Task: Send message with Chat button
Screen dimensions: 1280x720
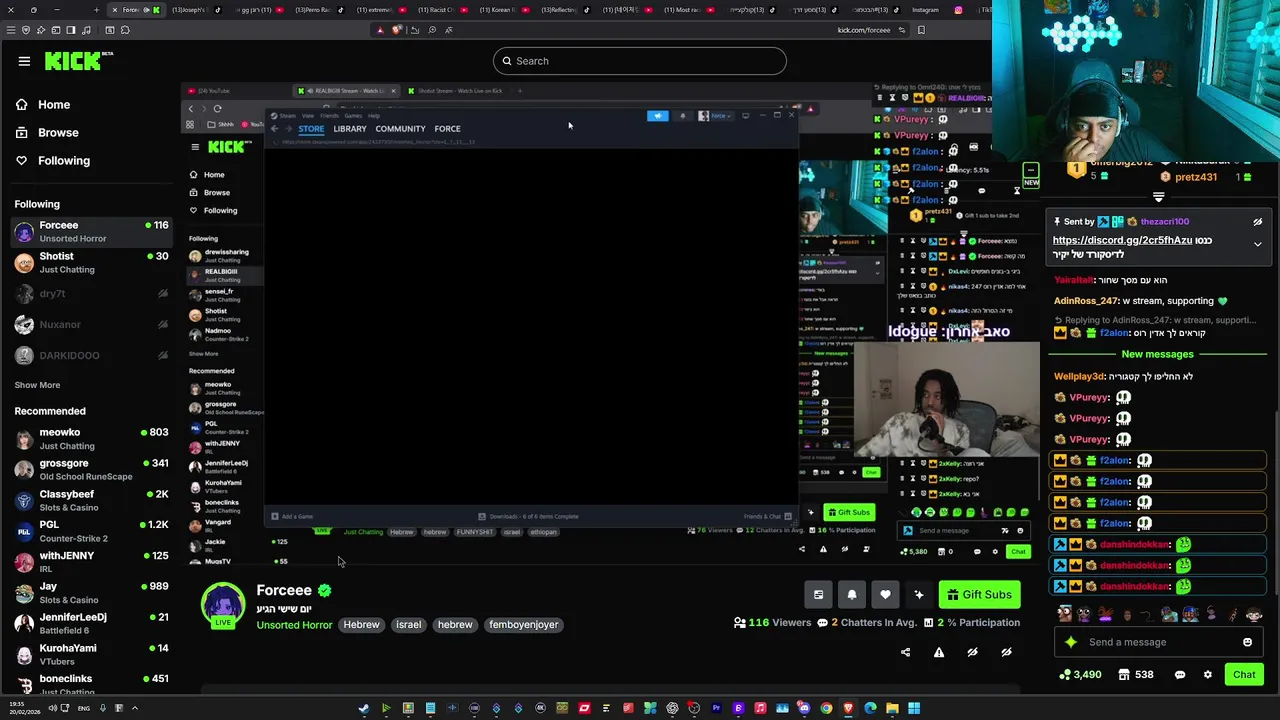Action: pyautogui.click(x=1244, y=675)
